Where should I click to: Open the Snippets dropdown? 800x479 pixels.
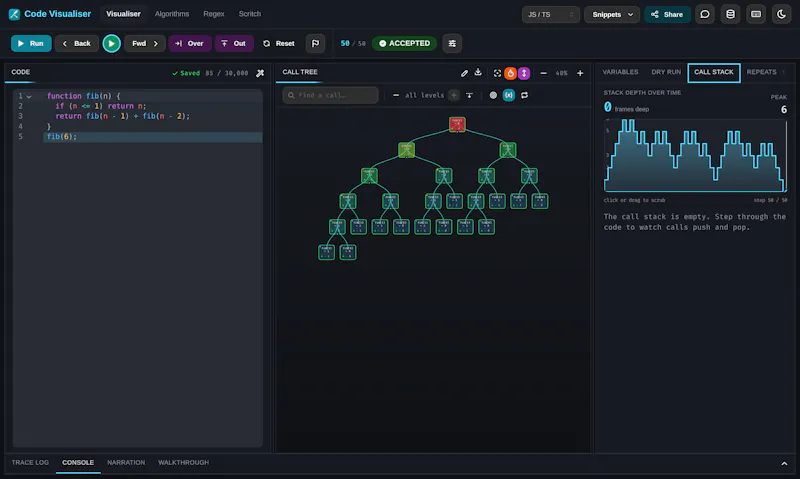click(612, 14)
